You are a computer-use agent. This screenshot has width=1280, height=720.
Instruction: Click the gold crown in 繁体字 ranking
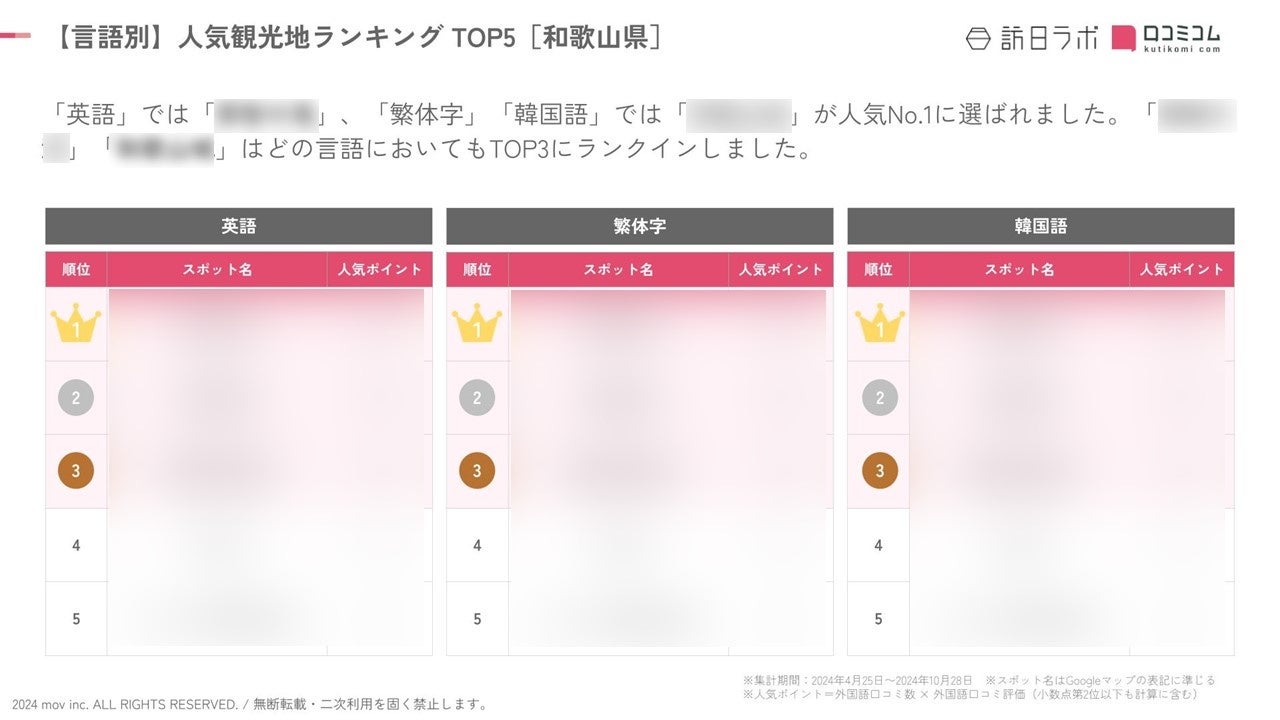pyautogui.click(x=477, y=325)
